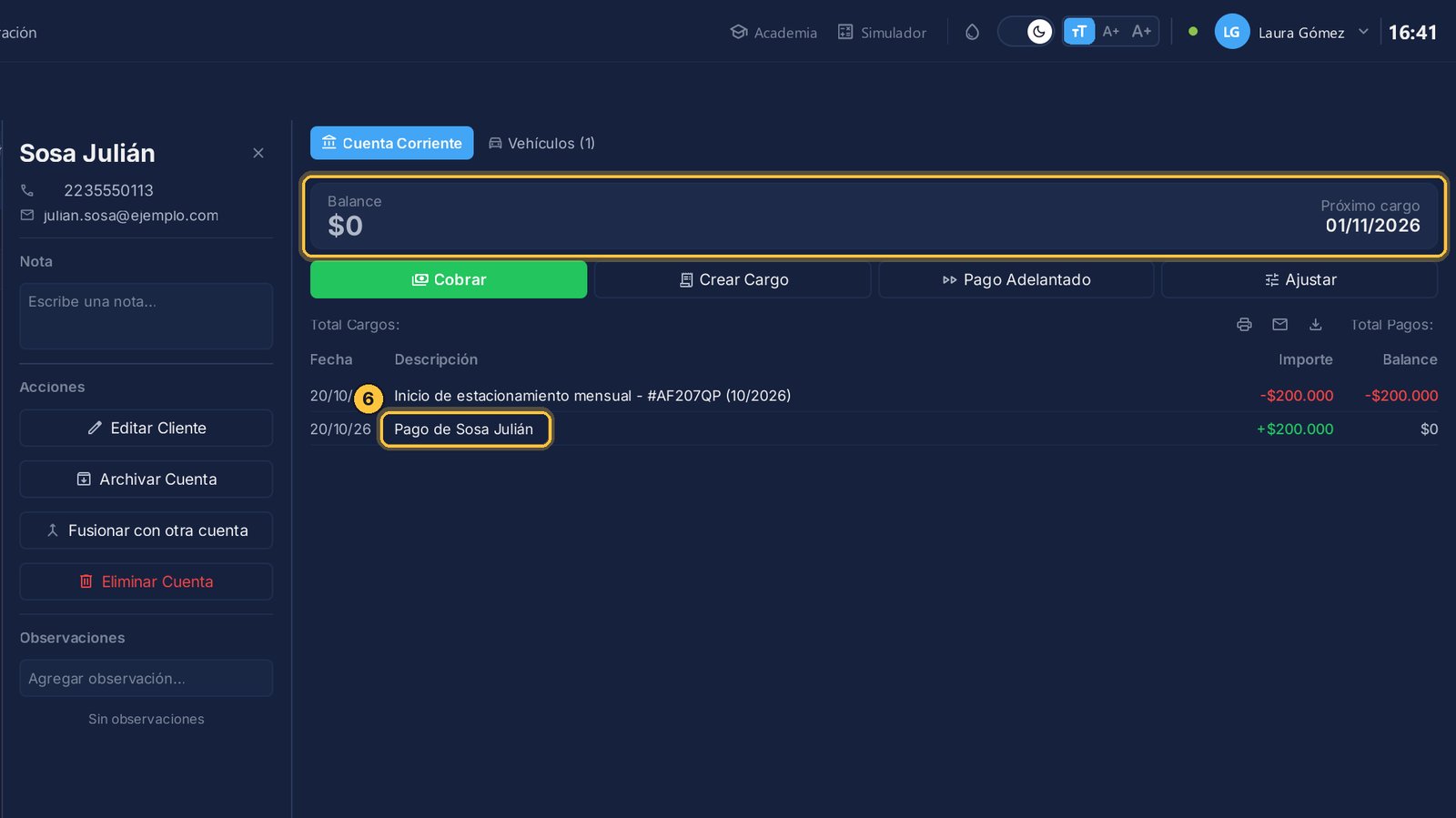Click the Agregar observación input field

click(146, 678)
